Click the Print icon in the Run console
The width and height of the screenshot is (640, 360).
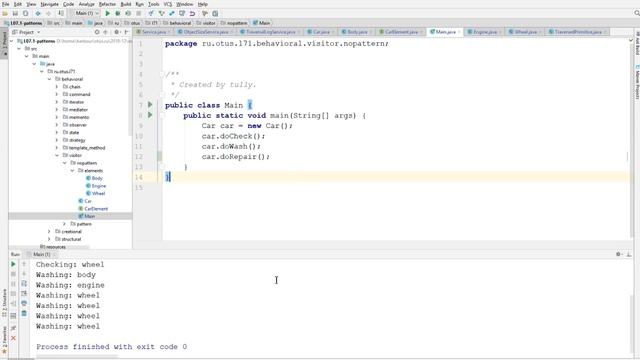24,303
